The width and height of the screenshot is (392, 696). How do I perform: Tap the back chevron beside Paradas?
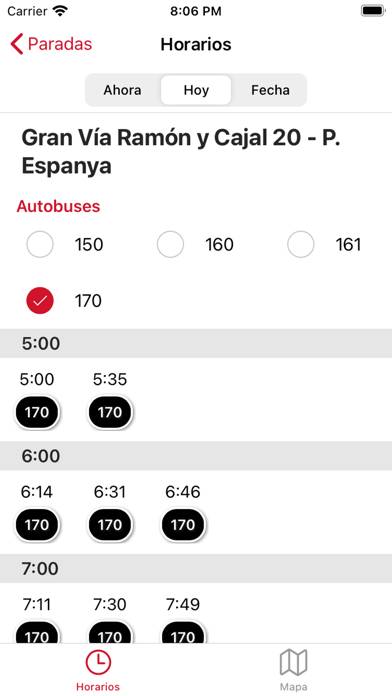(16, 44)
